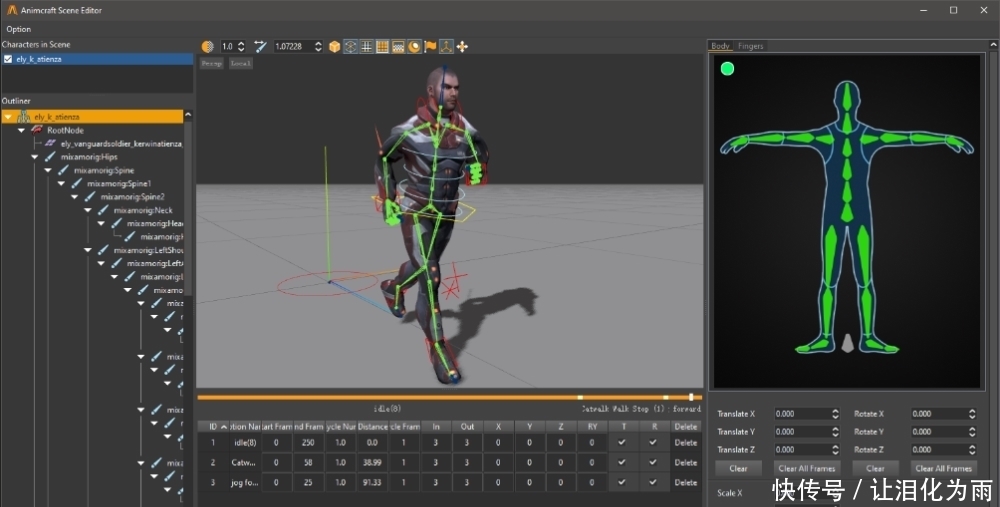Toggle R checkbox for jog forward row

(x=654, y=482)
